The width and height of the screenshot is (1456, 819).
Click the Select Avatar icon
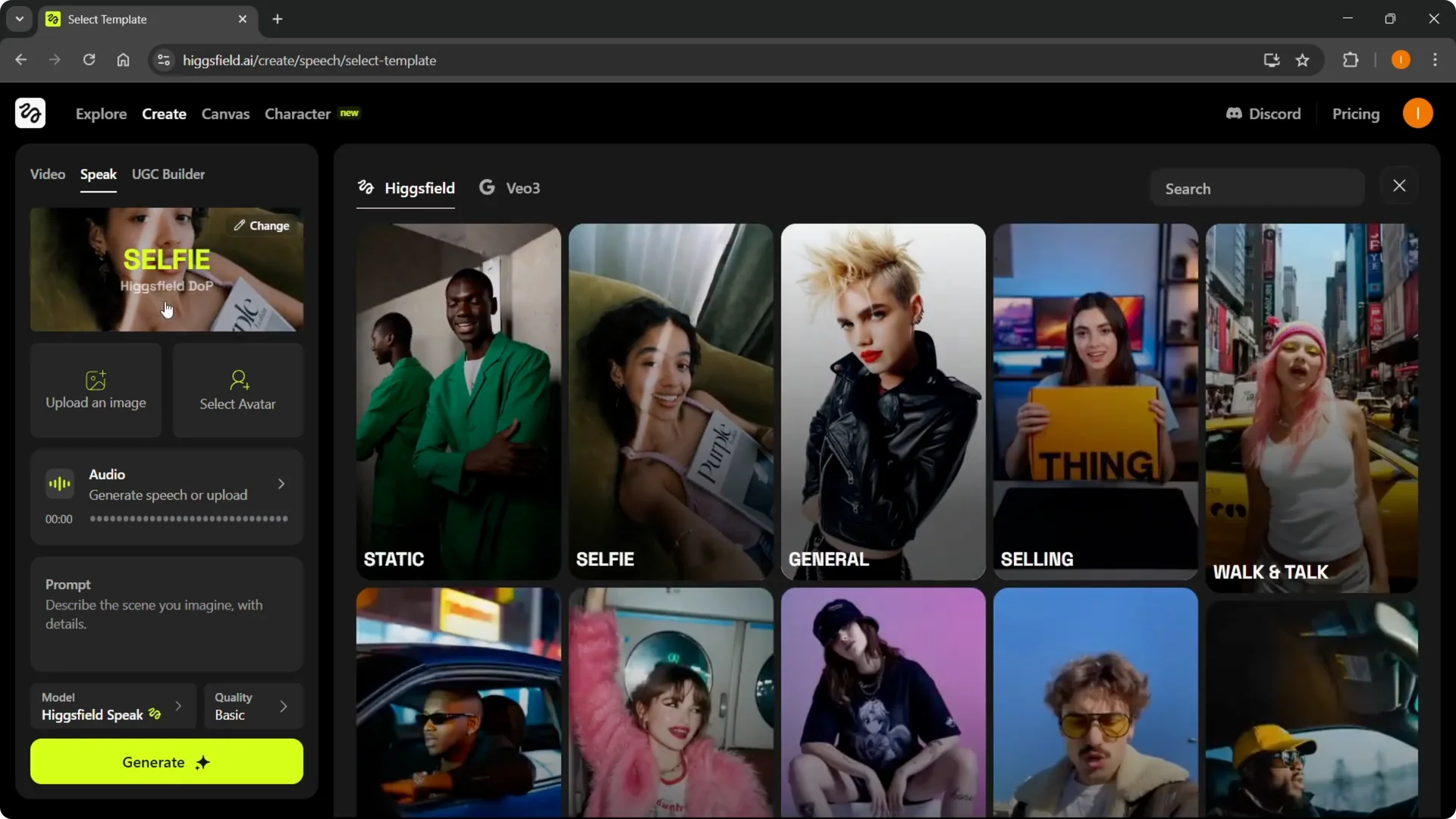pyautogui.click(x=238, y=379)
